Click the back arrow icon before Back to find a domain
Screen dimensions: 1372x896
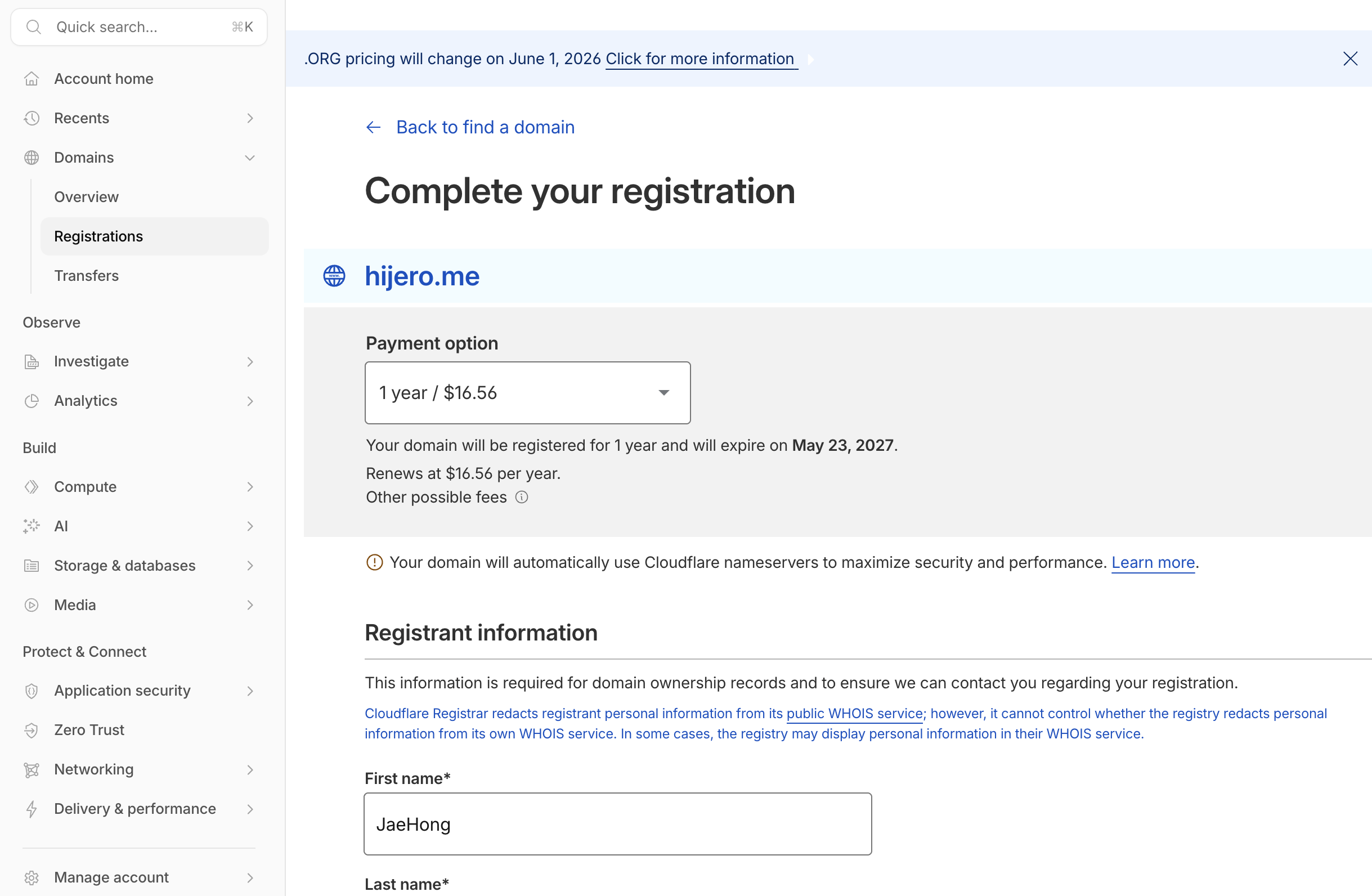point(374,127)
